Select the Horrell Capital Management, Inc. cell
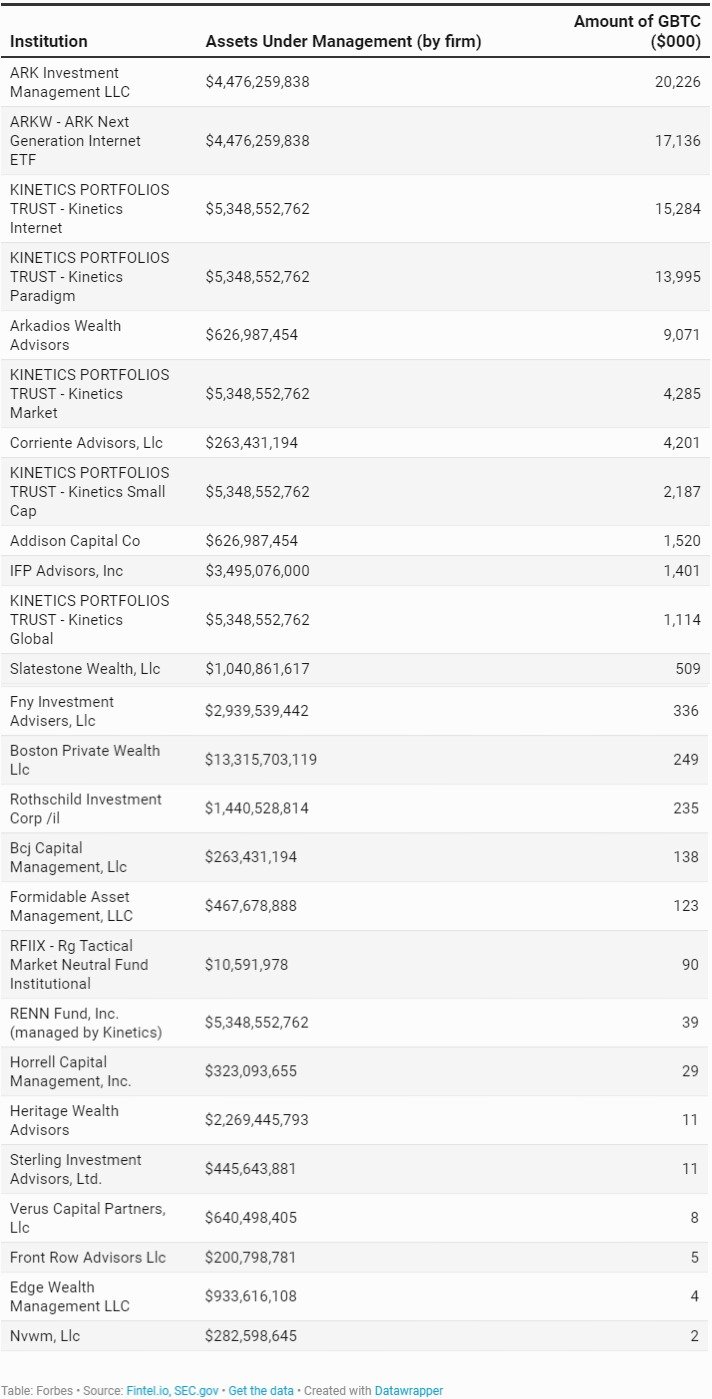The image size is (712, 1399). 71,1071
